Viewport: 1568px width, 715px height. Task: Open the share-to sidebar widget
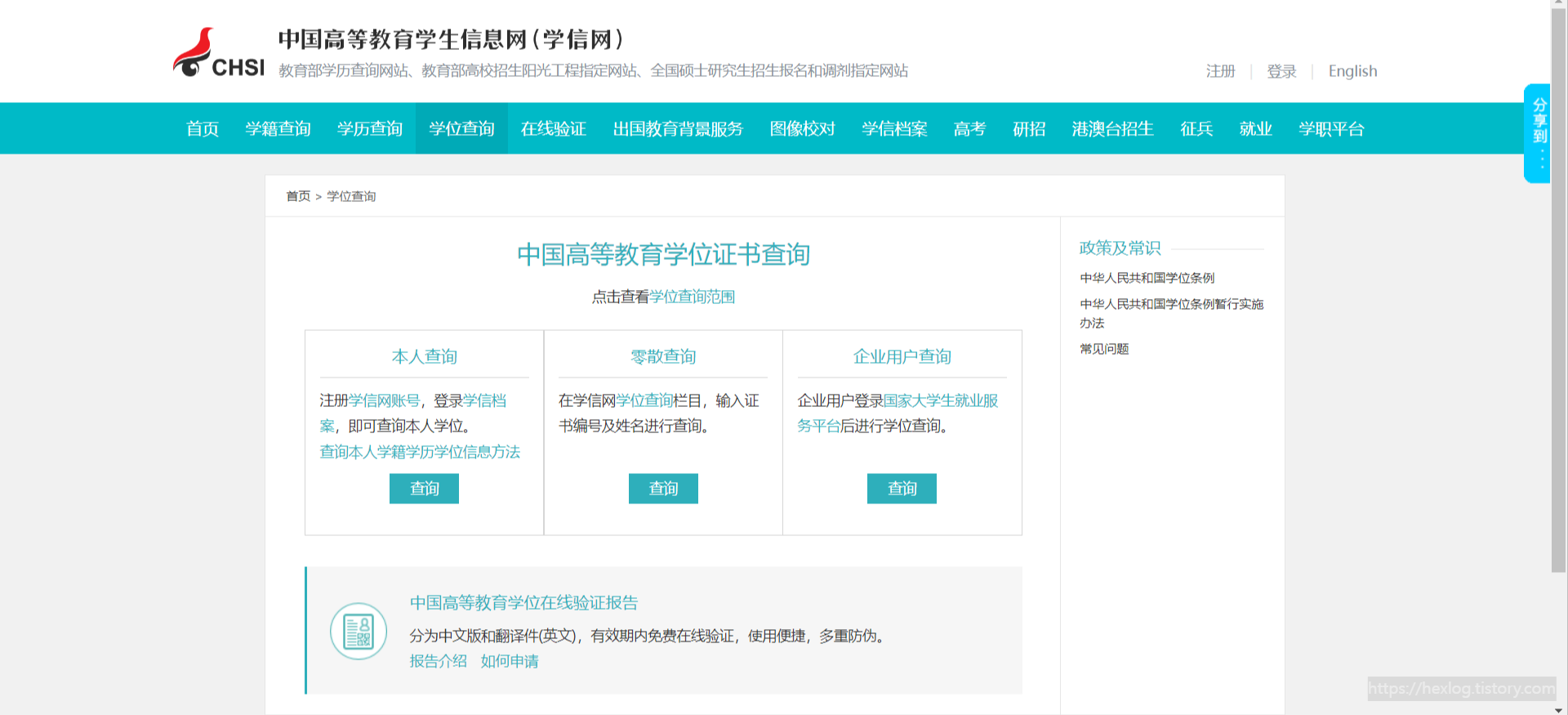(1537, 133)
